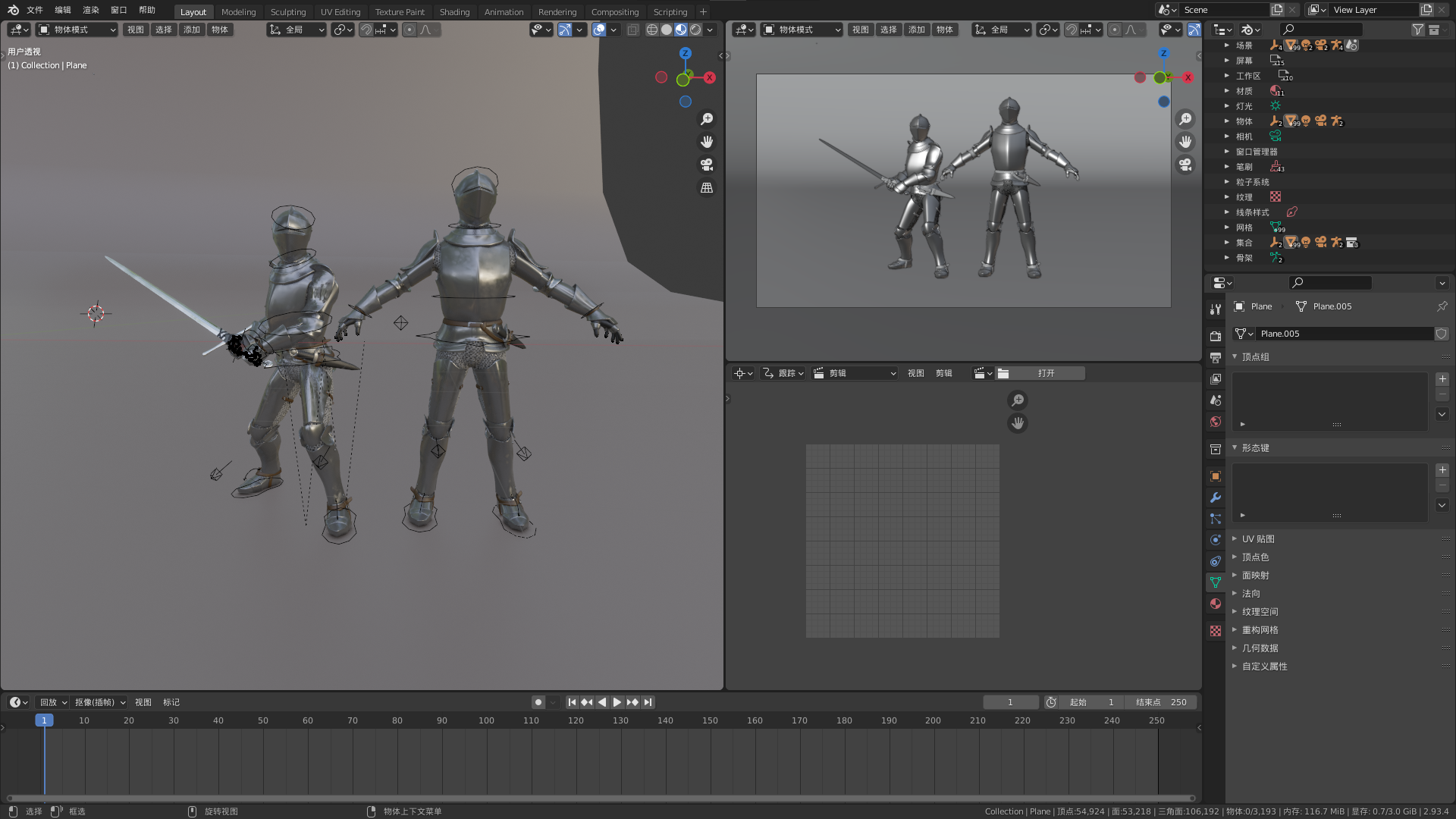The width and height of the screenshot is (1456, 819).
Task: Open the 物体模式 mode dropdown in the left viewport
Action: pos(77,30)
